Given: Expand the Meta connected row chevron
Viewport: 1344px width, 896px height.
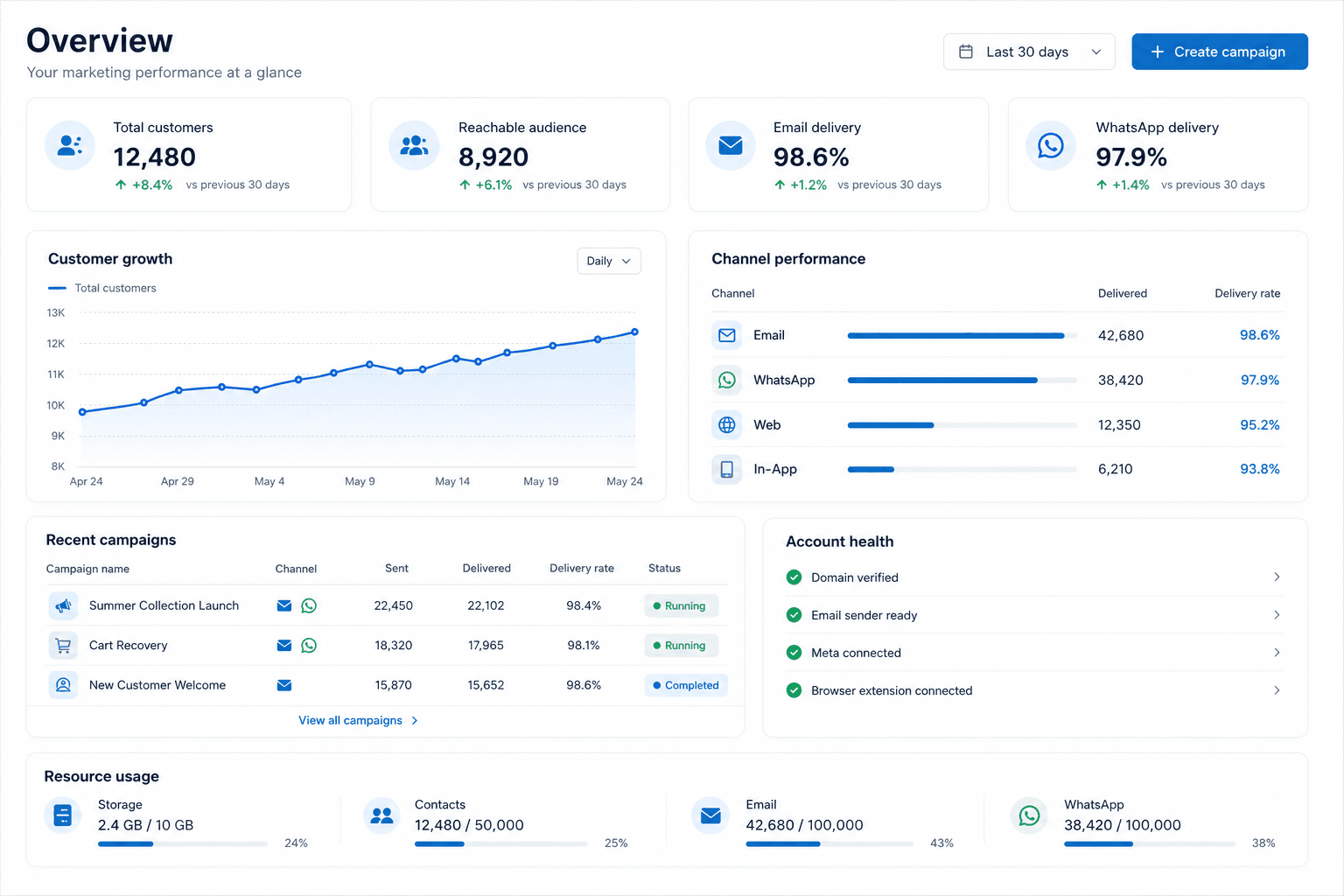Looking at the screenshot, I should 1277,653.
